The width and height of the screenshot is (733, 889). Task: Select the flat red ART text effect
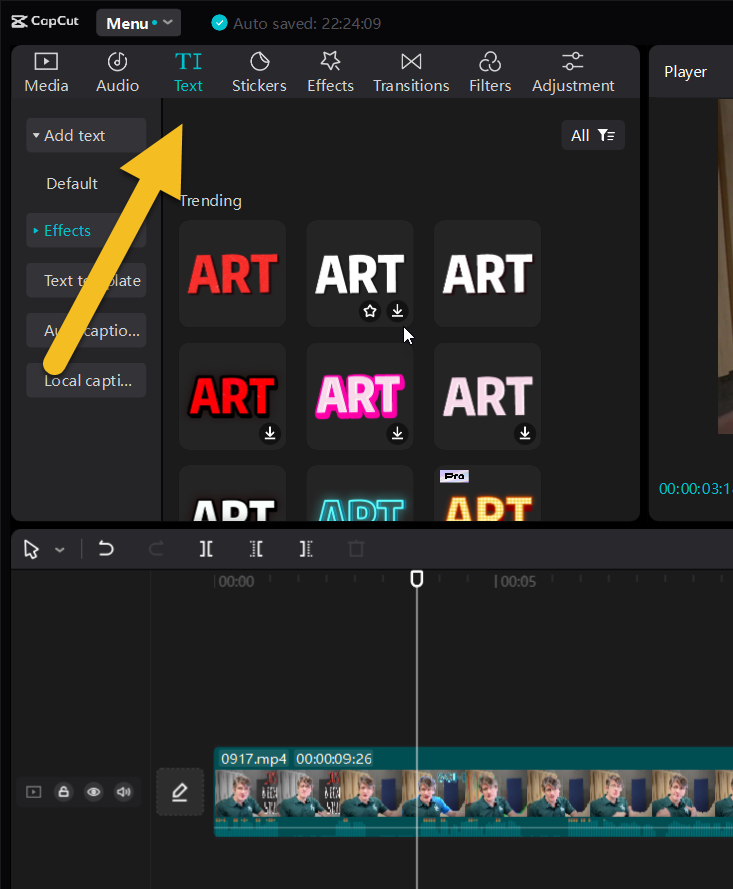click(232, 274)
